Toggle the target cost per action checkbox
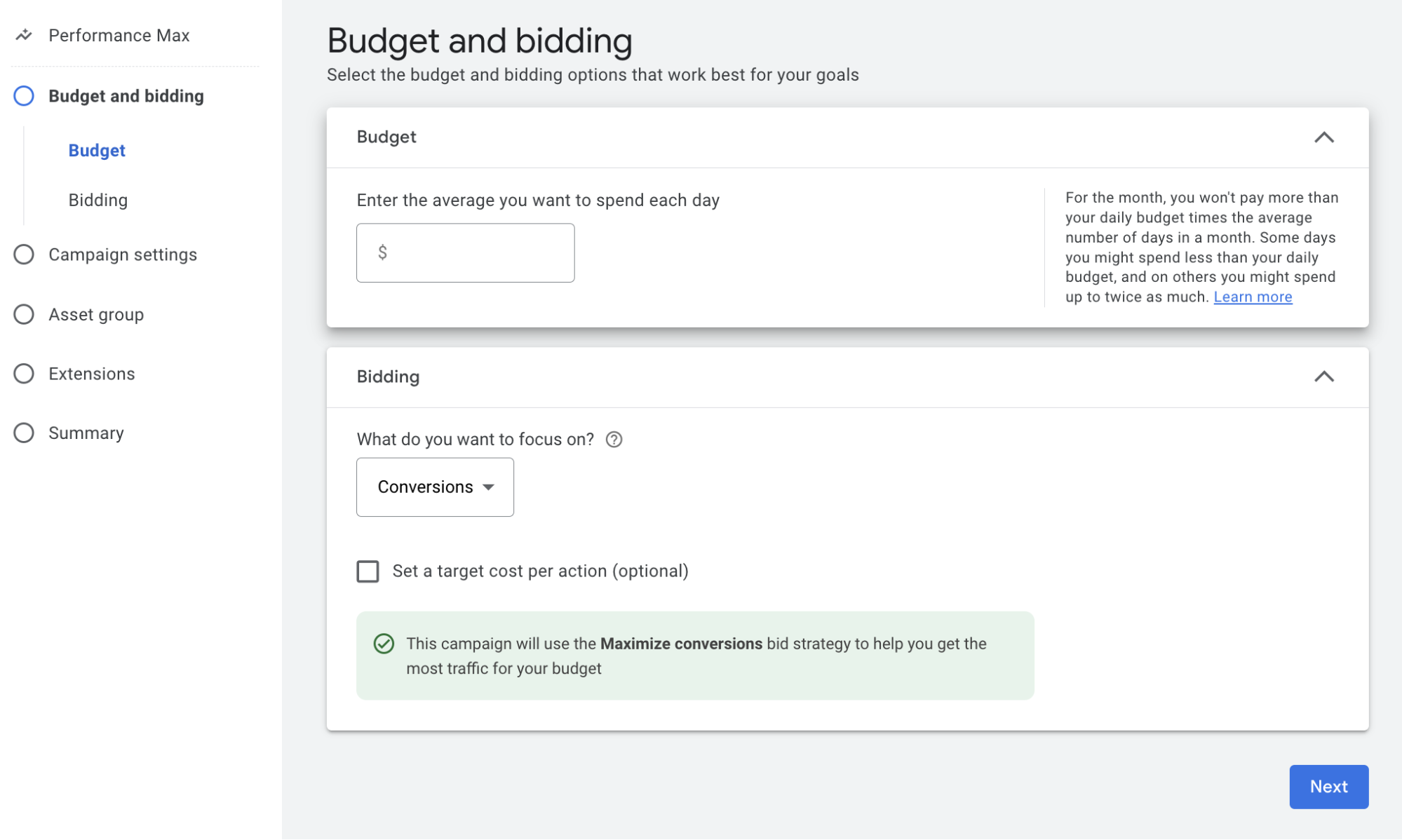This screenshot has width=1402, height=840. 367,571
